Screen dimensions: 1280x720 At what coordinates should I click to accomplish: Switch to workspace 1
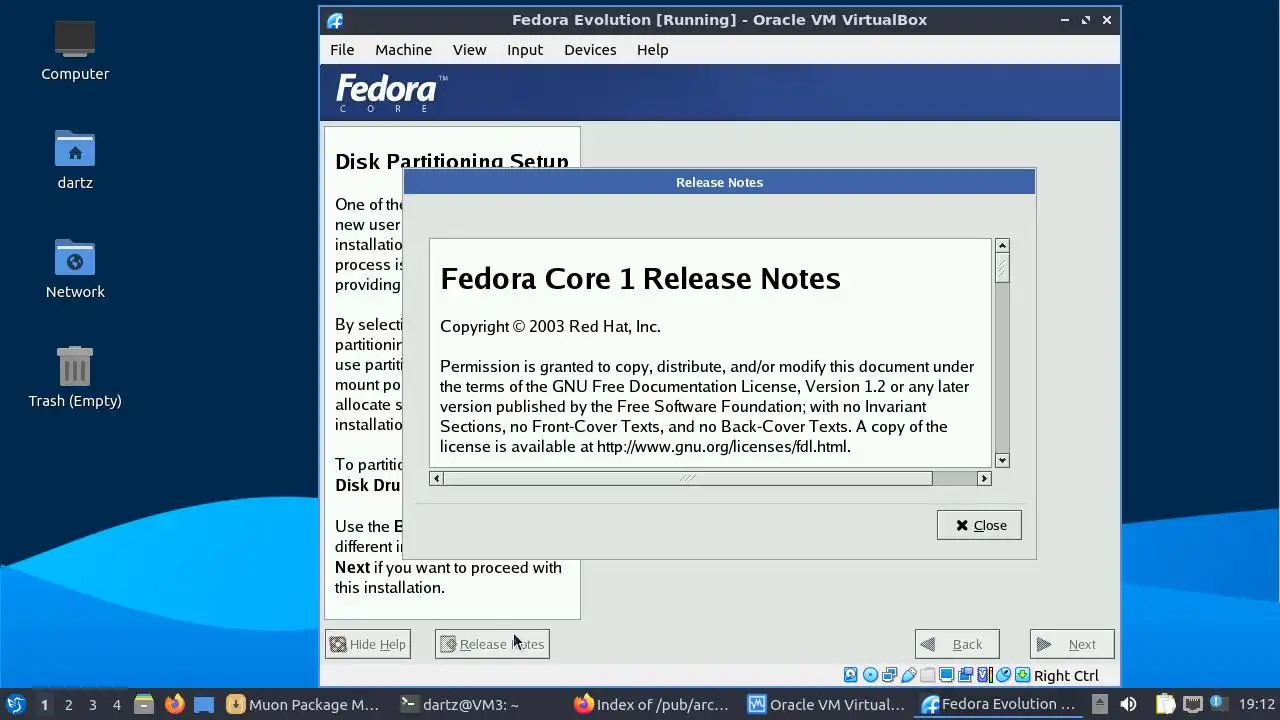tap(44, 704)
